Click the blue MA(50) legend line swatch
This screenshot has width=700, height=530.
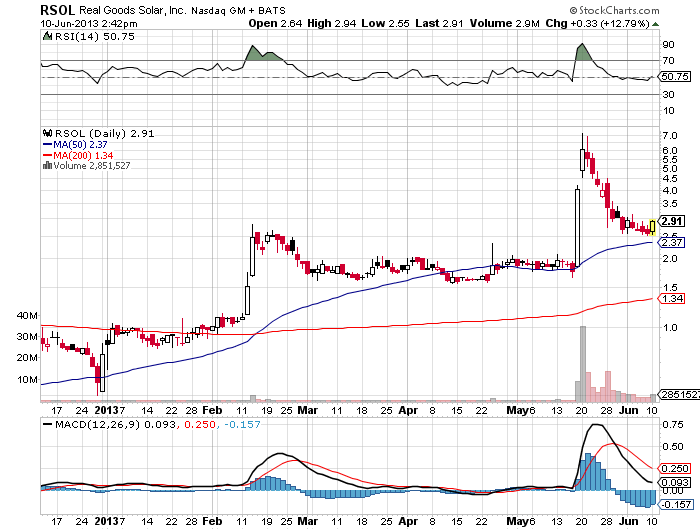pos(48,145)
